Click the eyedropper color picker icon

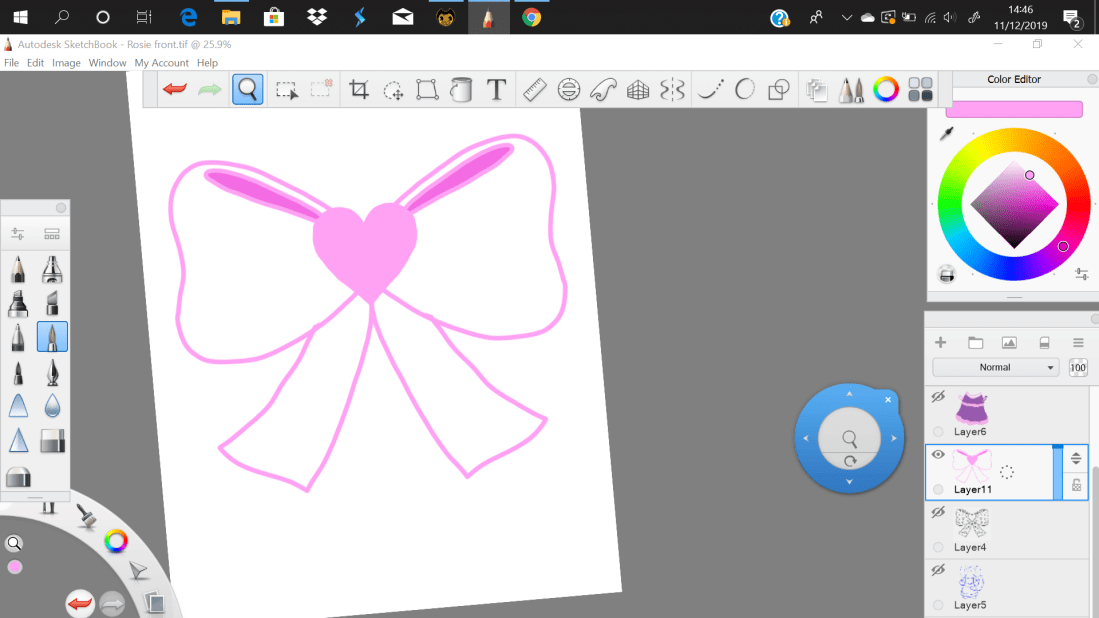click(946, 134)
